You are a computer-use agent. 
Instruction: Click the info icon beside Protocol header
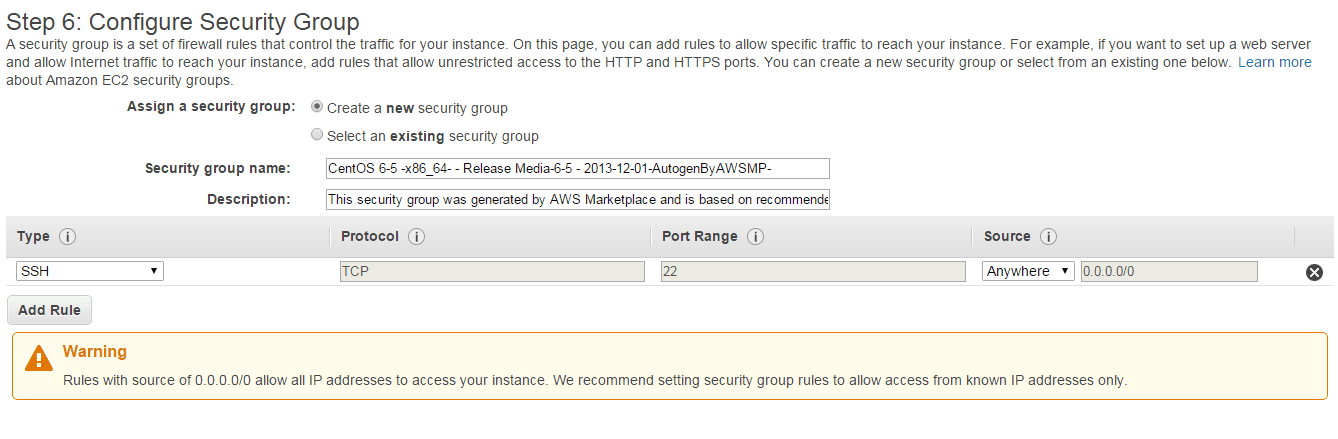point(417,237)
